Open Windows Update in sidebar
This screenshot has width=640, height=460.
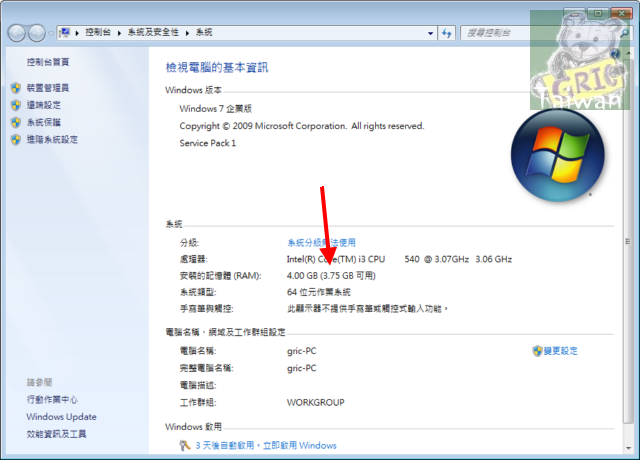point(62,417)
